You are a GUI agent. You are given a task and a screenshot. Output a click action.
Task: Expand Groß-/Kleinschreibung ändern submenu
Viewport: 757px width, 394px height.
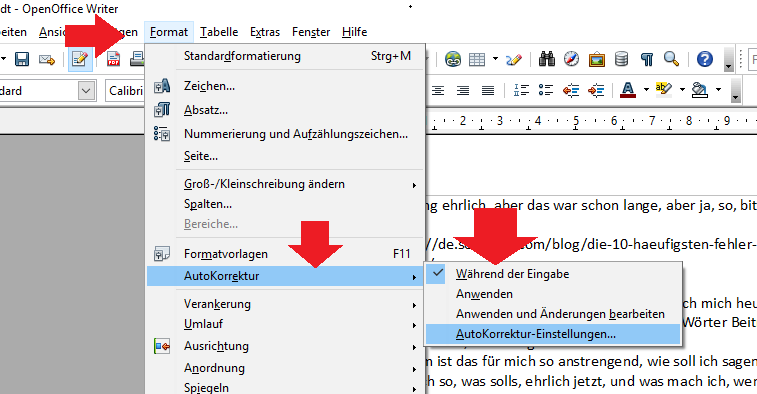click(285, 184)
